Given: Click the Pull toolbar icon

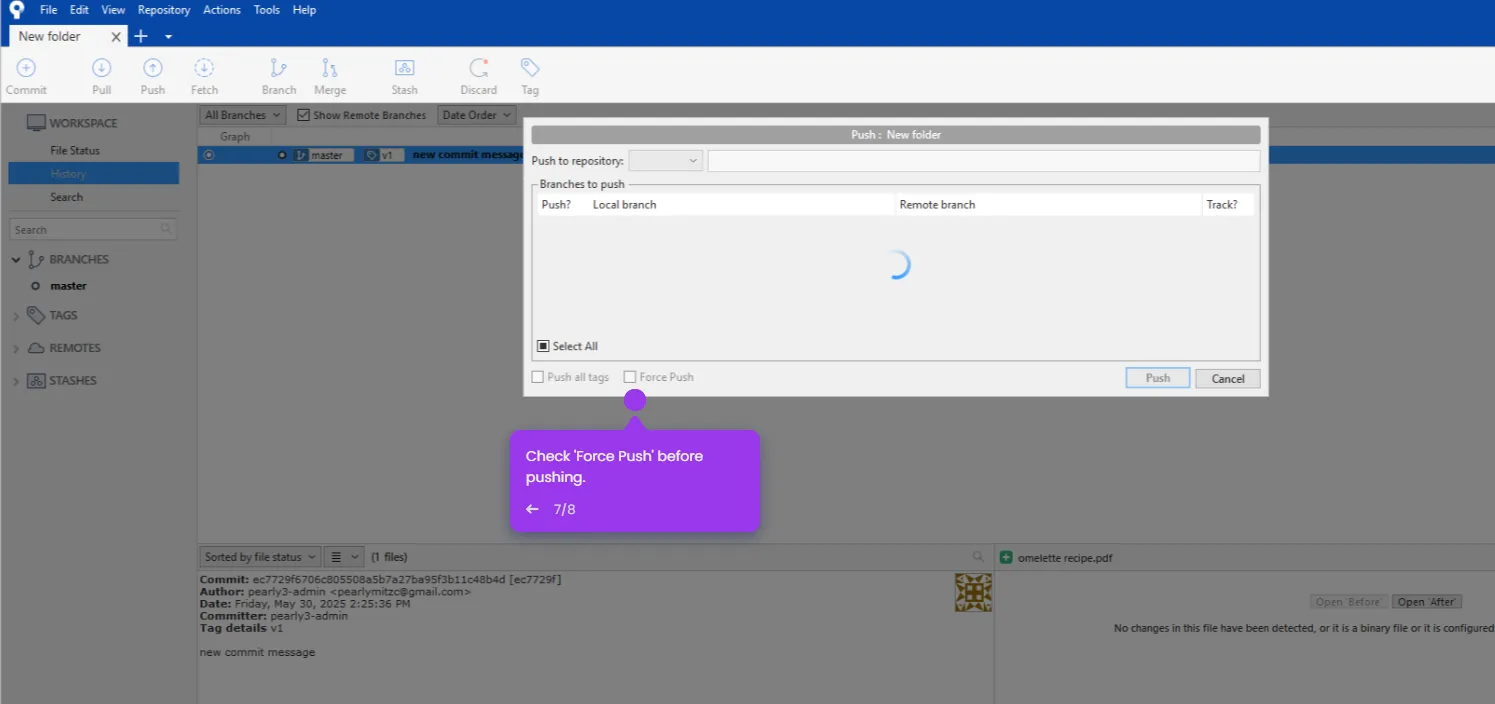Looking at the screenshot, I should [x=102, y=68].
